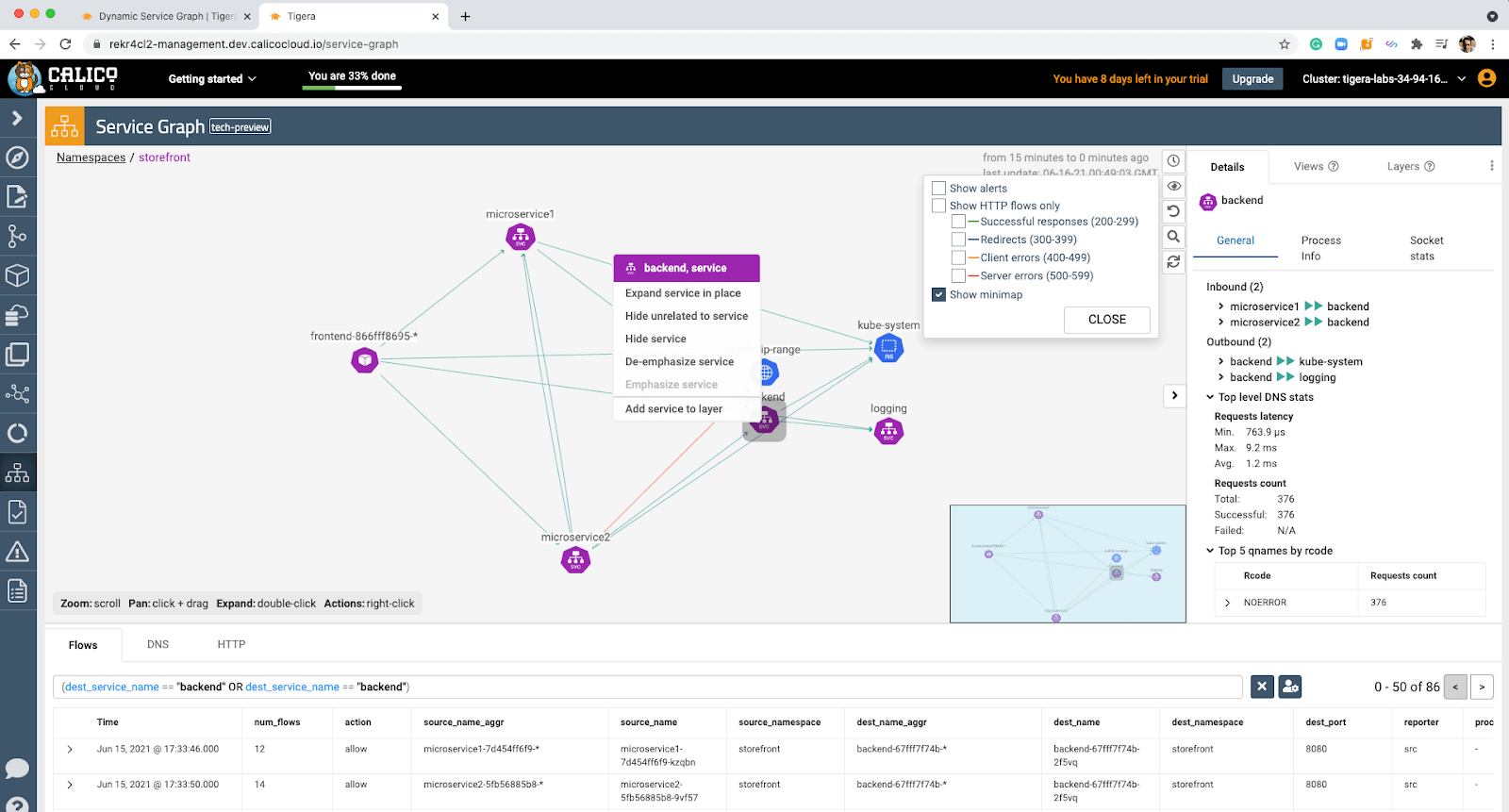Enable the Show alerts checkbox

tap(938, 188)
